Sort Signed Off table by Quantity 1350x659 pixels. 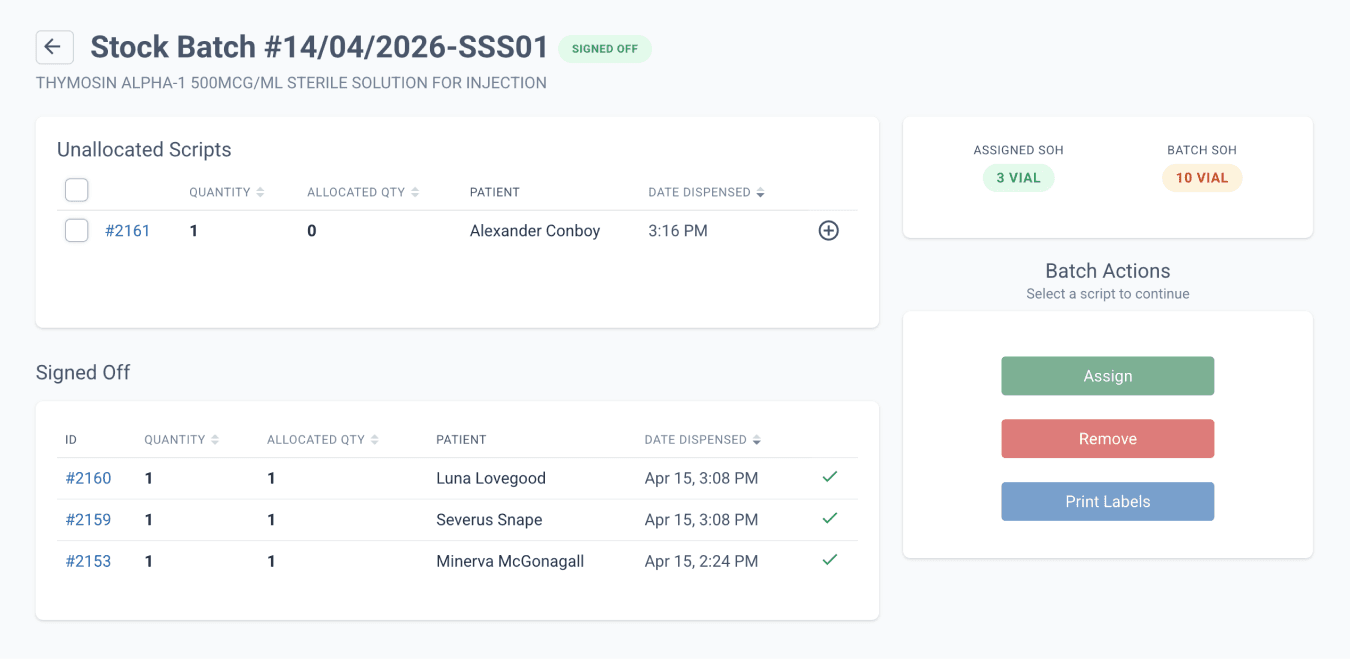click(182, 440)
